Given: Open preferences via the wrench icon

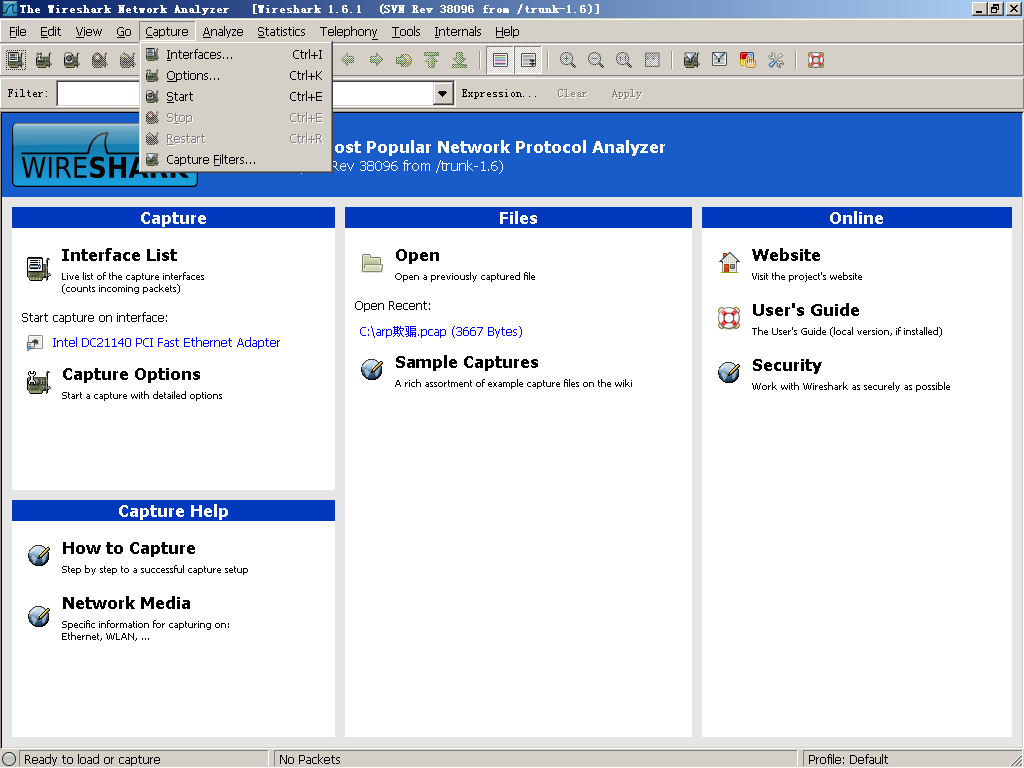Looking at the screenshot, I should click(x=776, y=60).
